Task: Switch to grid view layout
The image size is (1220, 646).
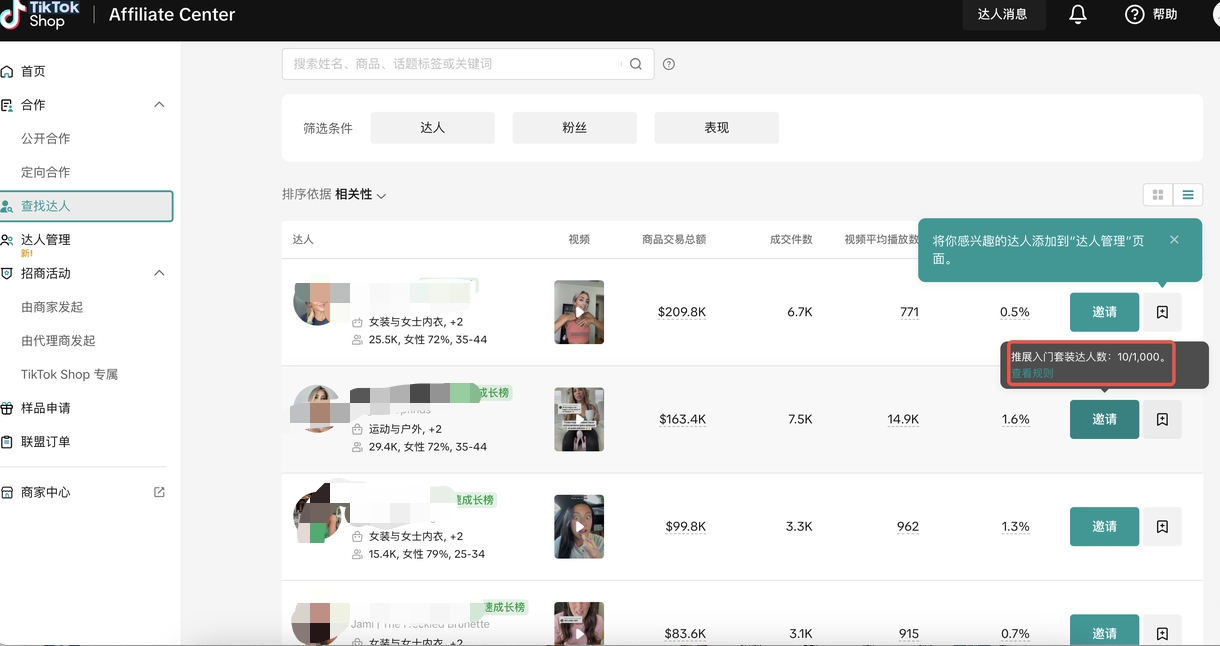Action: (1158, 195)
